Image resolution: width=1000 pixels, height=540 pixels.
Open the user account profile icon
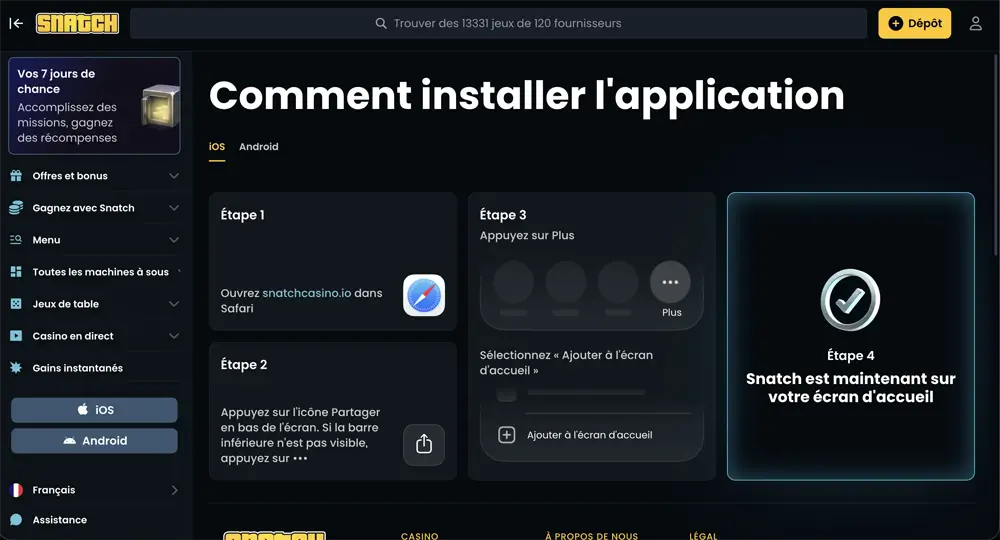point(975,24)
